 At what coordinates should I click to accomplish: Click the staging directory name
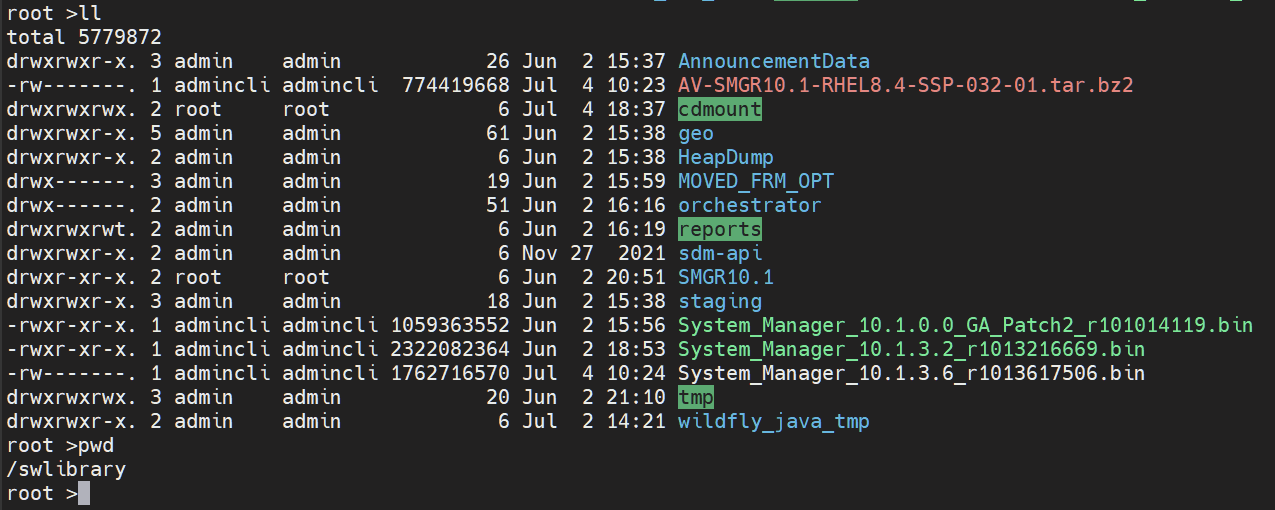pyautogui.click(x=719, y=301)
